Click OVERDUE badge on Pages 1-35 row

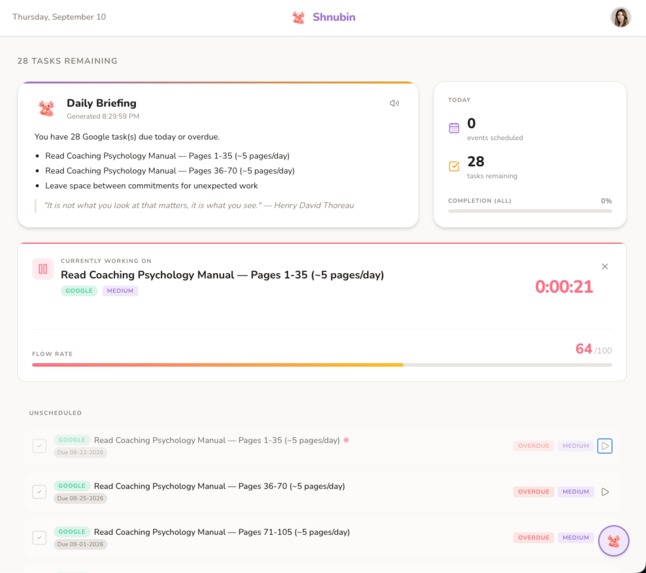click(533, 446)
